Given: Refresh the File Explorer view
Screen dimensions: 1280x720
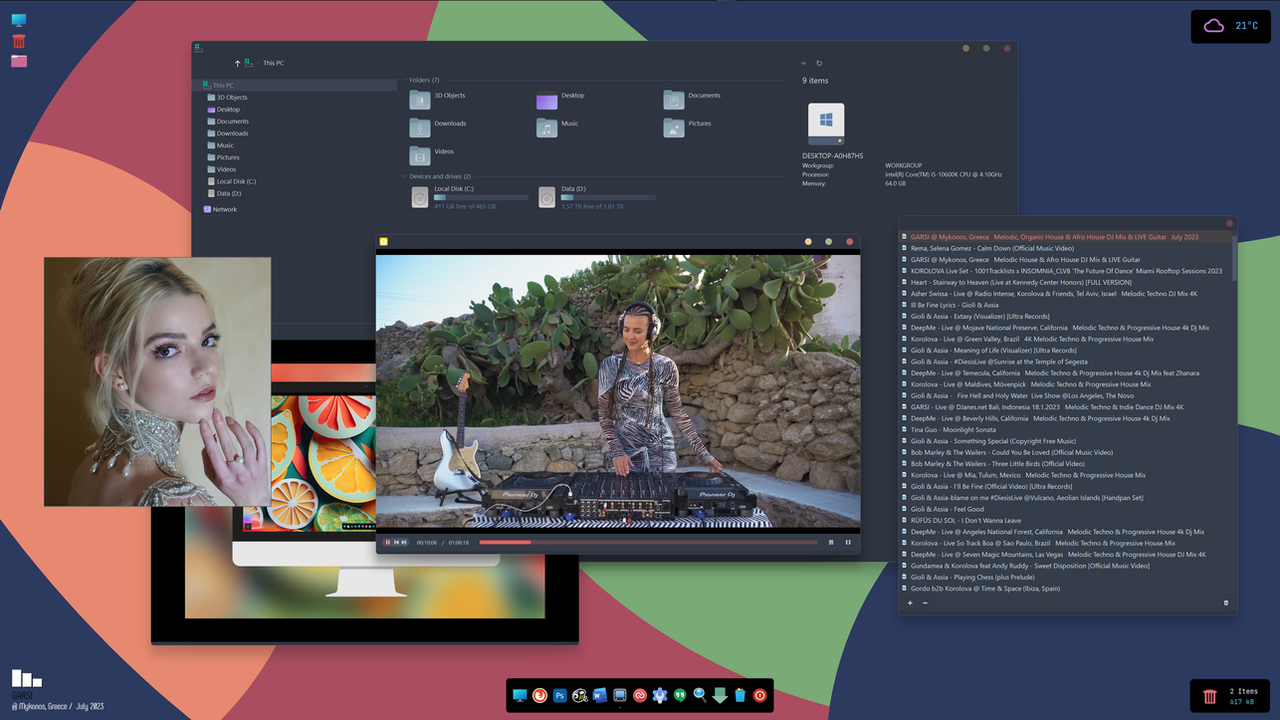Looking at the screenshot, I should 819,63.
